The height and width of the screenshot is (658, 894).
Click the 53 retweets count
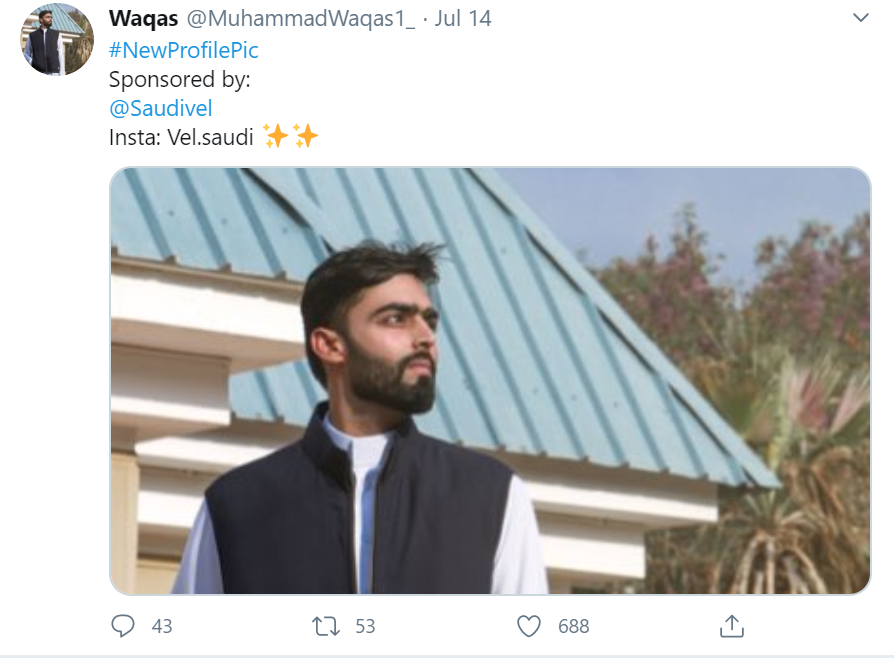coord(365,626)
